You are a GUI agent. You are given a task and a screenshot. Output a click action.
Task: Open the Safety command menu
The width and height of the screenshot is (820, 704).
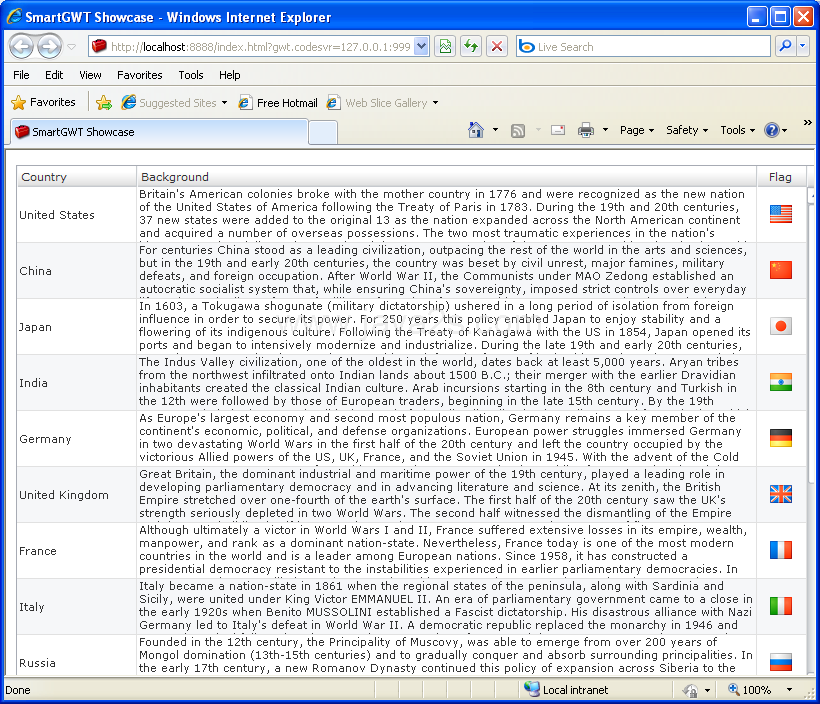pos(687,130)
